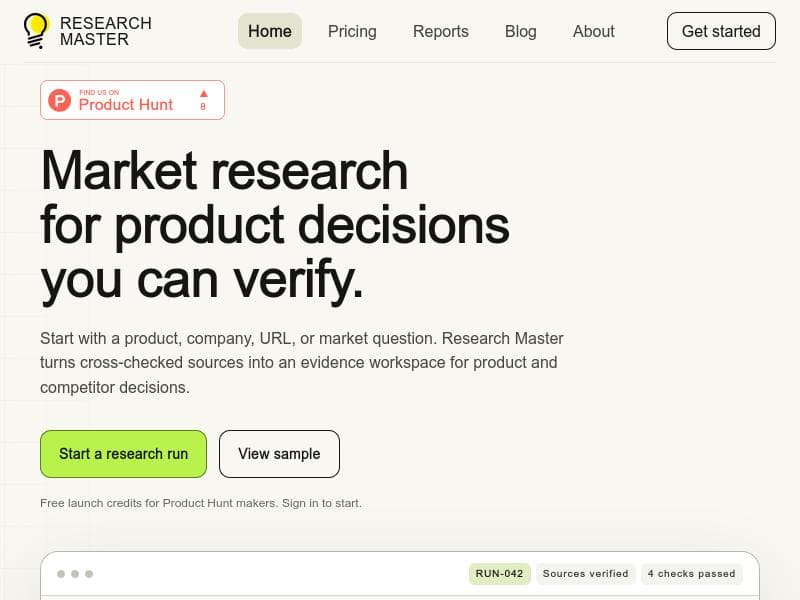Click the middle gray window dot

pyautogui.click(x=75, y=574)
